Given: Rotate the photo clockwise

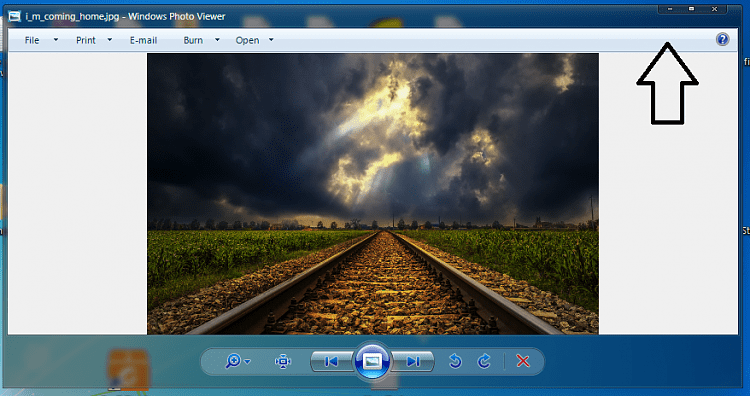Looking at the screenshot, I should point(484,361).
